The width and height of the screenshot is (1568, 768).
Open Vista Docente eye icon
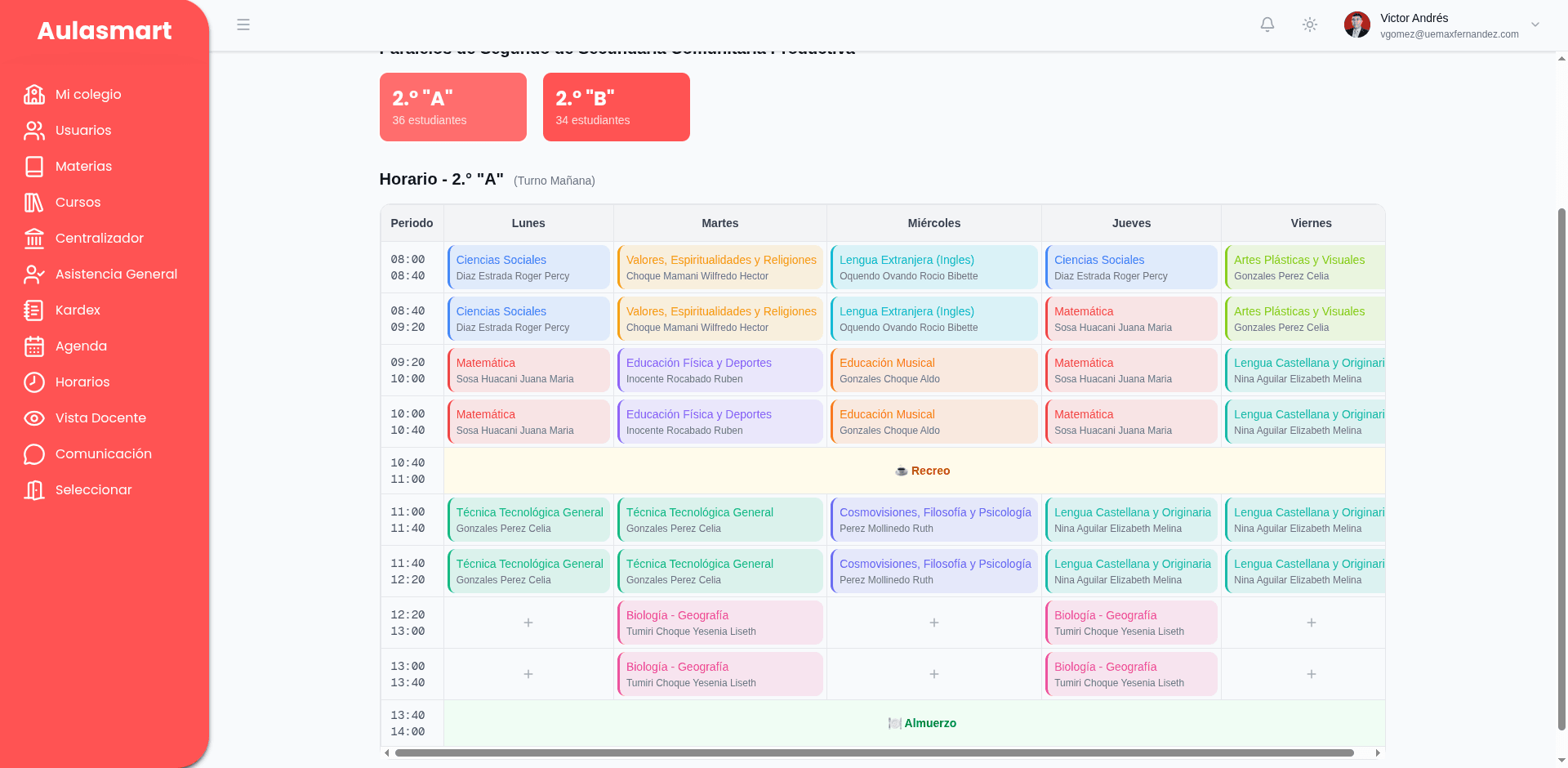point(34,418)
